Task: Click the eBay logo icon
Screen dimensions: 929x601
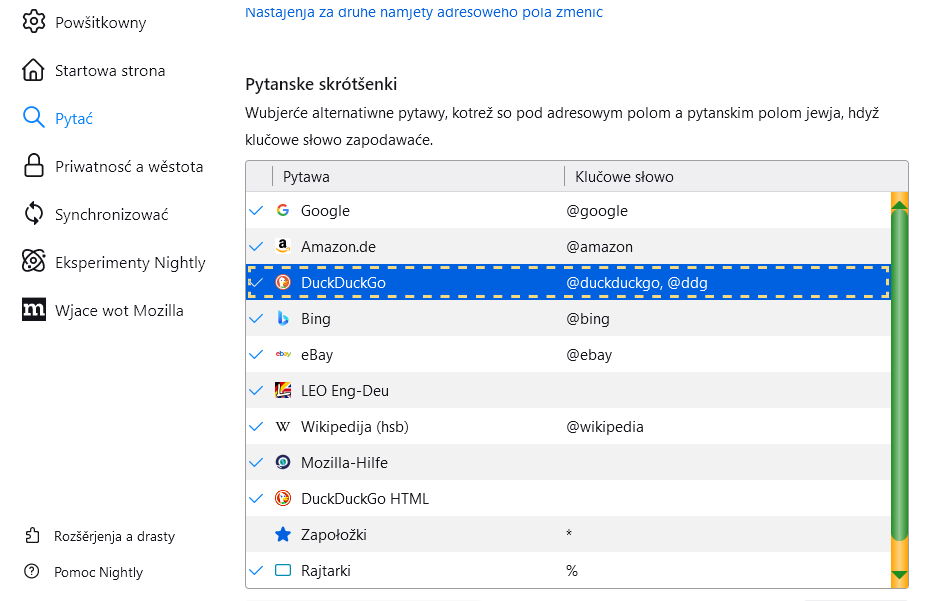Action: pyautogui.click(x=283, y=355)
